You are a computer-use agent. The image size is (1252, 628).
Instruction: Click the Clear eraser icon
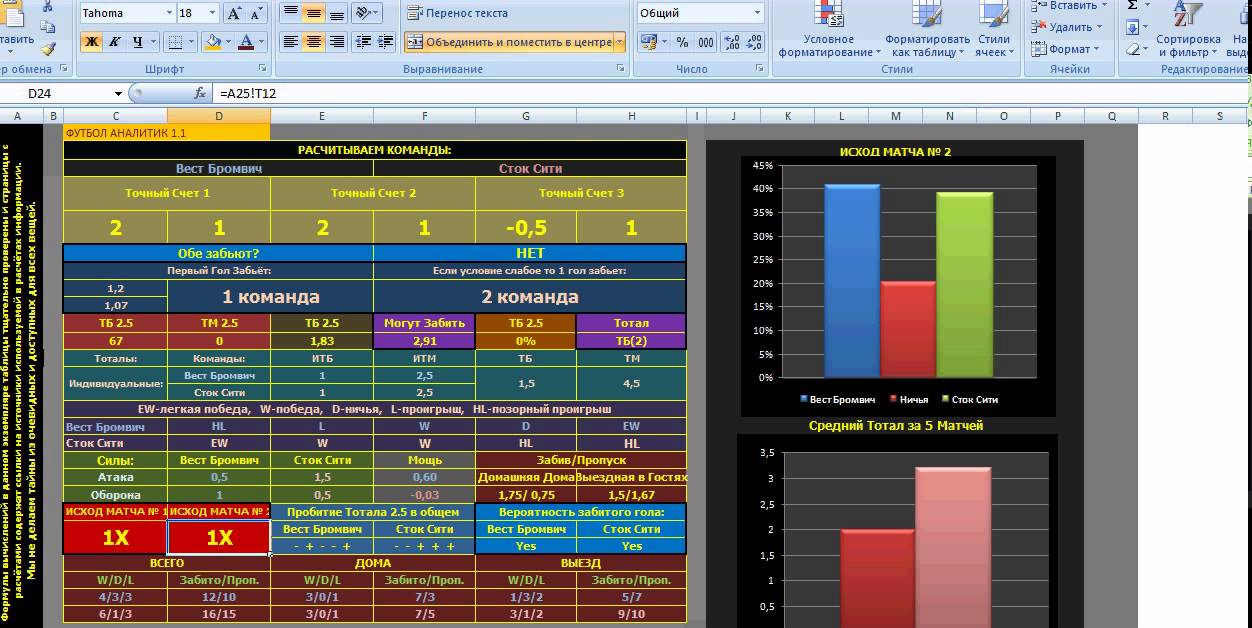[x=1132, y=49]
